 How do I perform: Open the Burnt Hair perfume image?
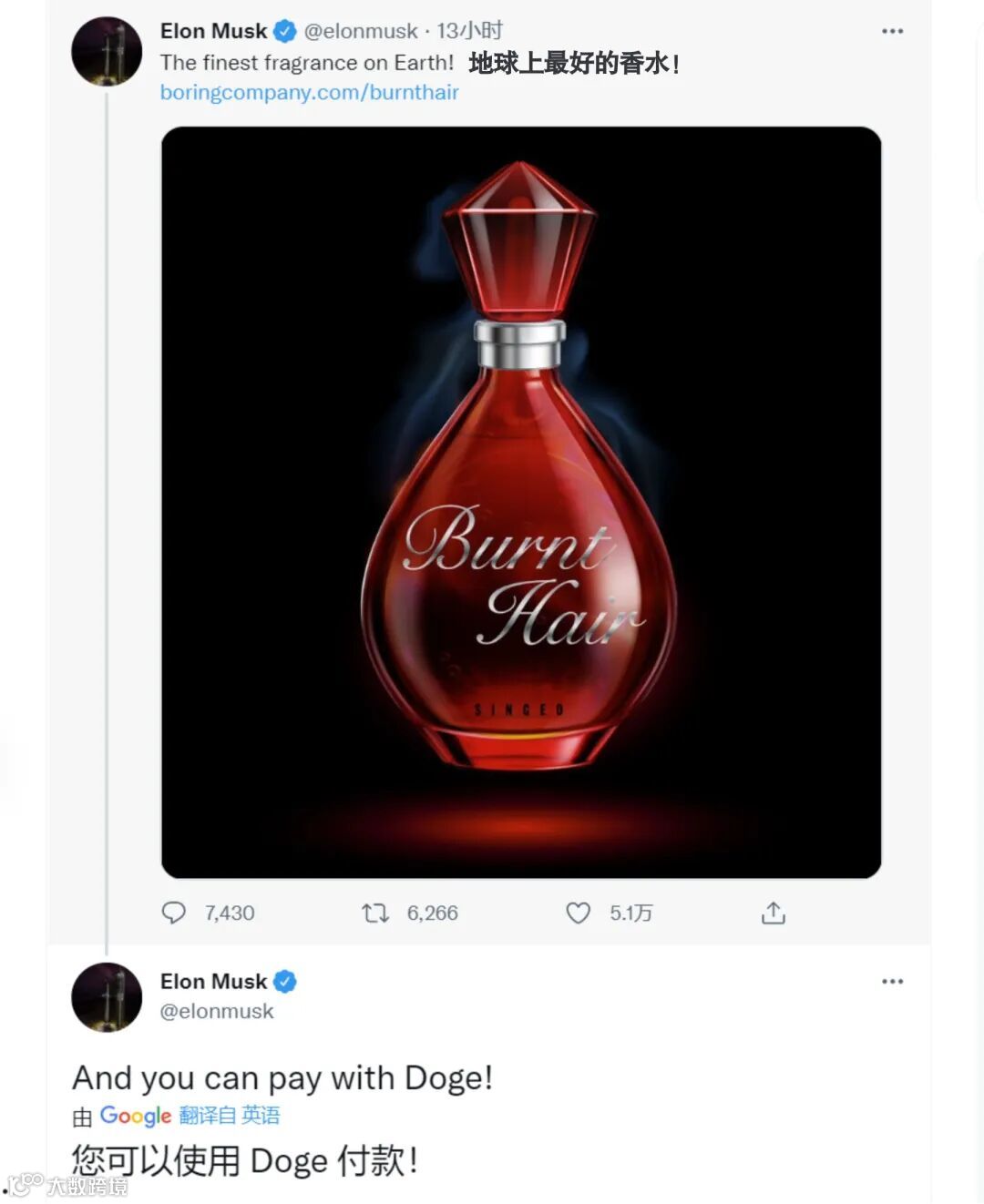[521, 502]
